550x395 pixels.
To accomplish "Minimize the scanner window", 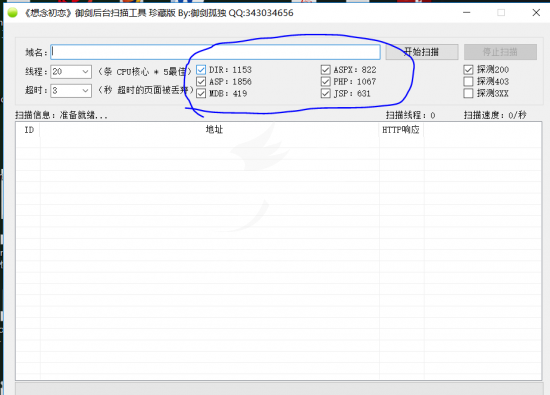I will point(467,13).
